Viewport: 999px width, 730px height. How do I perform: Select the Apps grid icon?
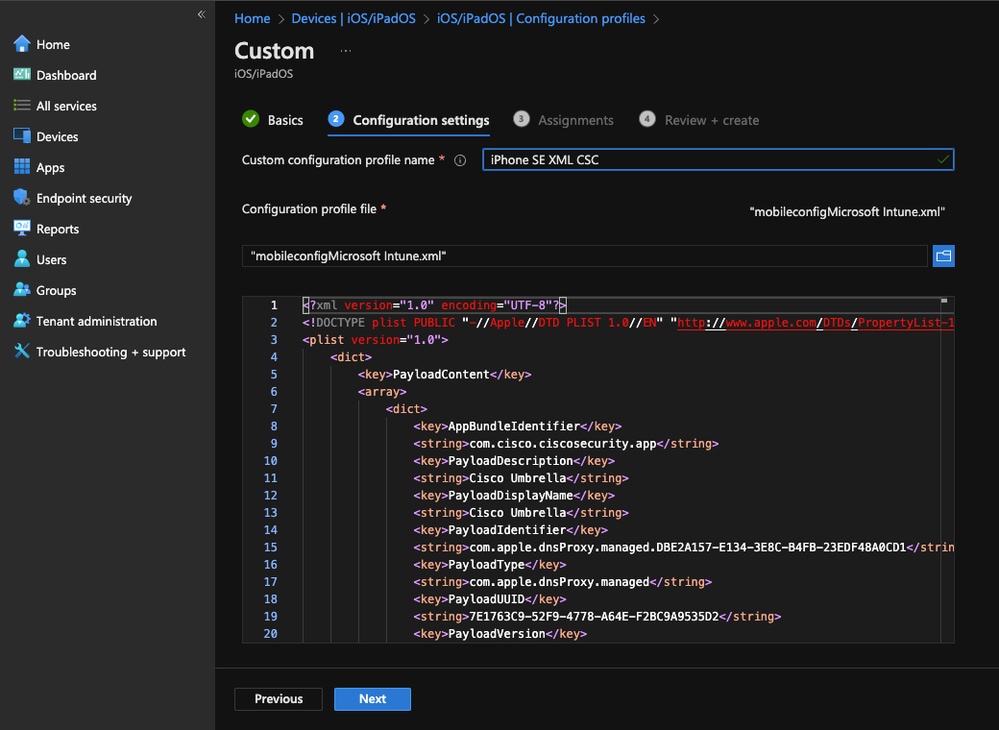[21, 167]
